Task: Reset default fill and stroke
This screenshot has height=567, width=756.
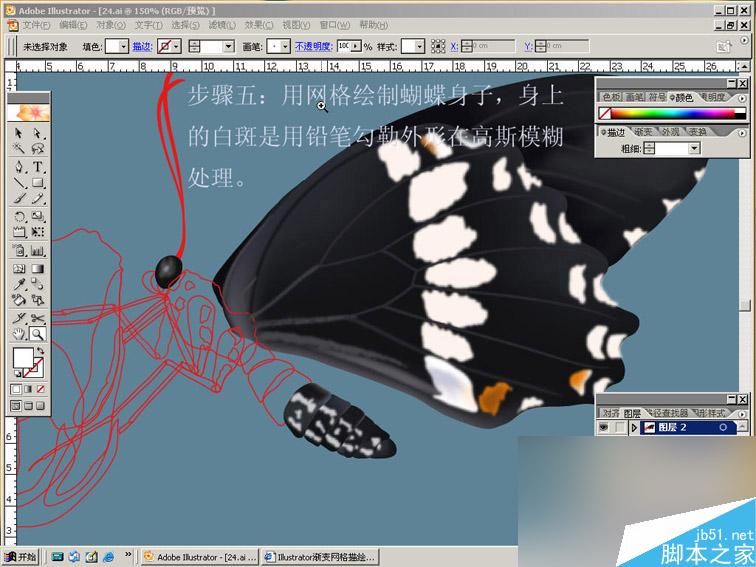Action: [17, 374]
